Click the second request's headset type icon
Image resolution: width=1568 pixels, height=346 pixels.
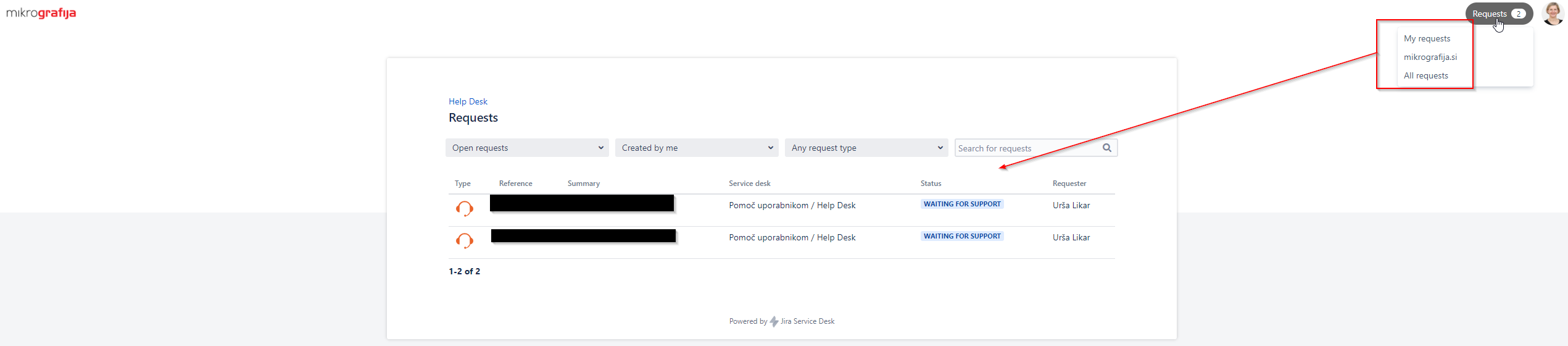464,240
